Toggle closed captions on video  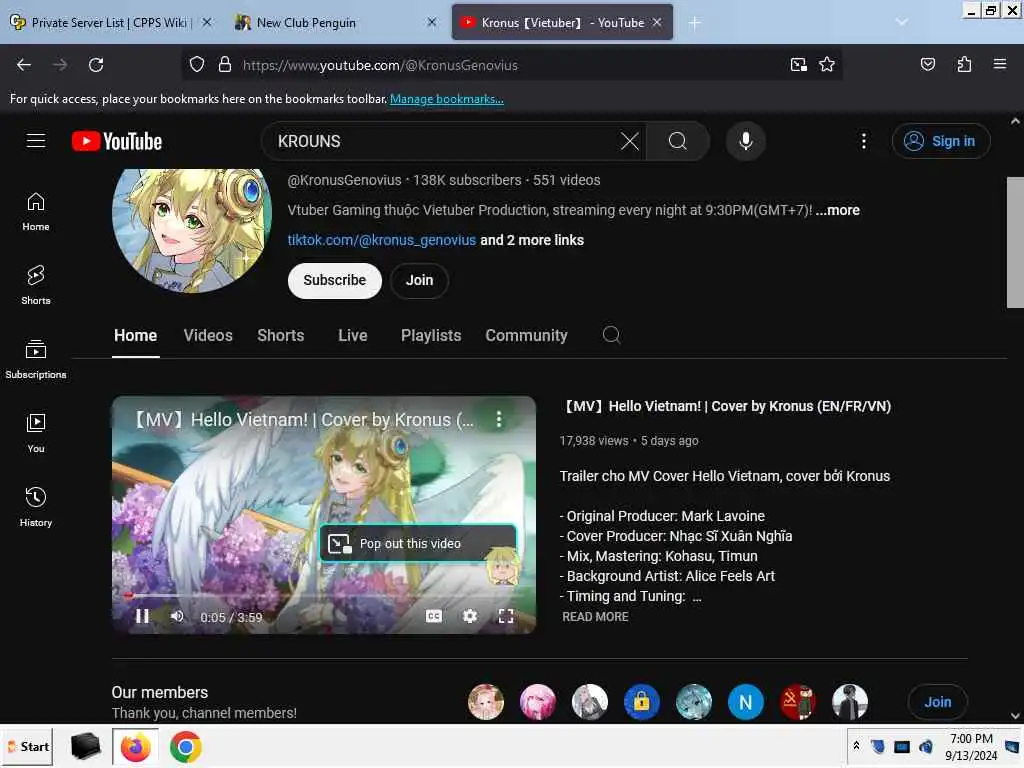434,616
